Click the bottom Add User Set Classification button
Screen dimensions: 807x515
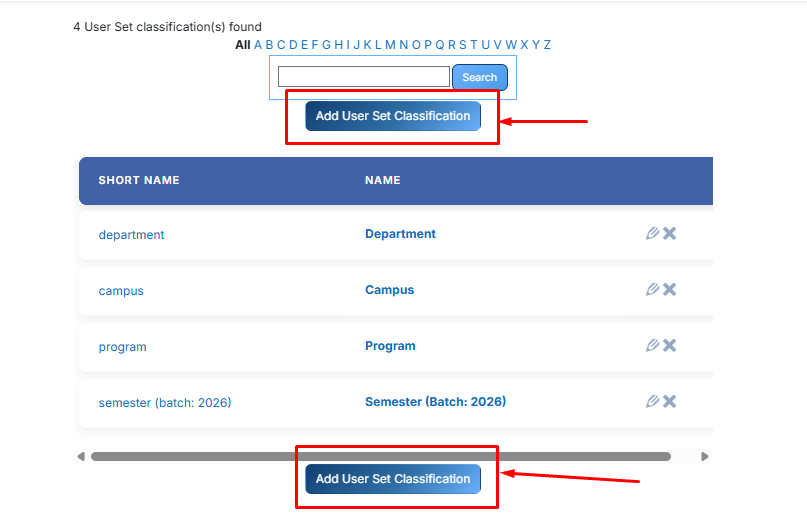point(393,479)
